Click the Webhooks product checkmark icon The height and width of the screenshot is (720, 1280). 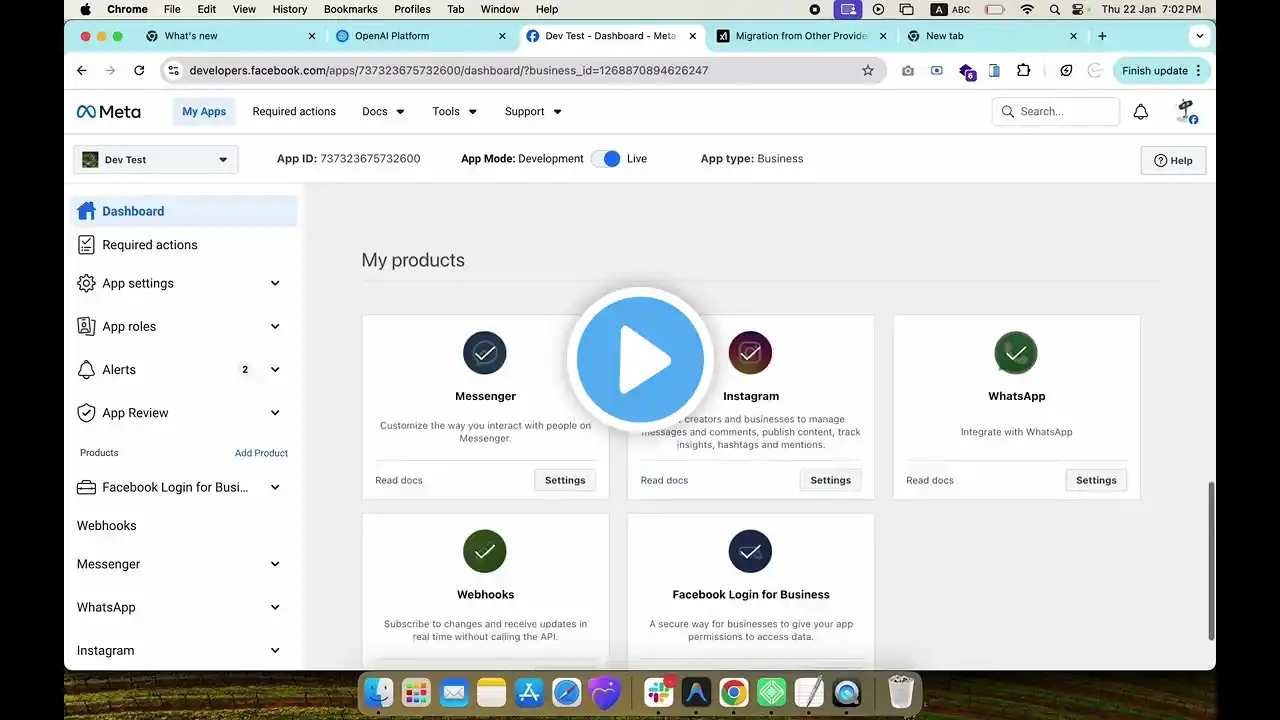pos(485,551)
